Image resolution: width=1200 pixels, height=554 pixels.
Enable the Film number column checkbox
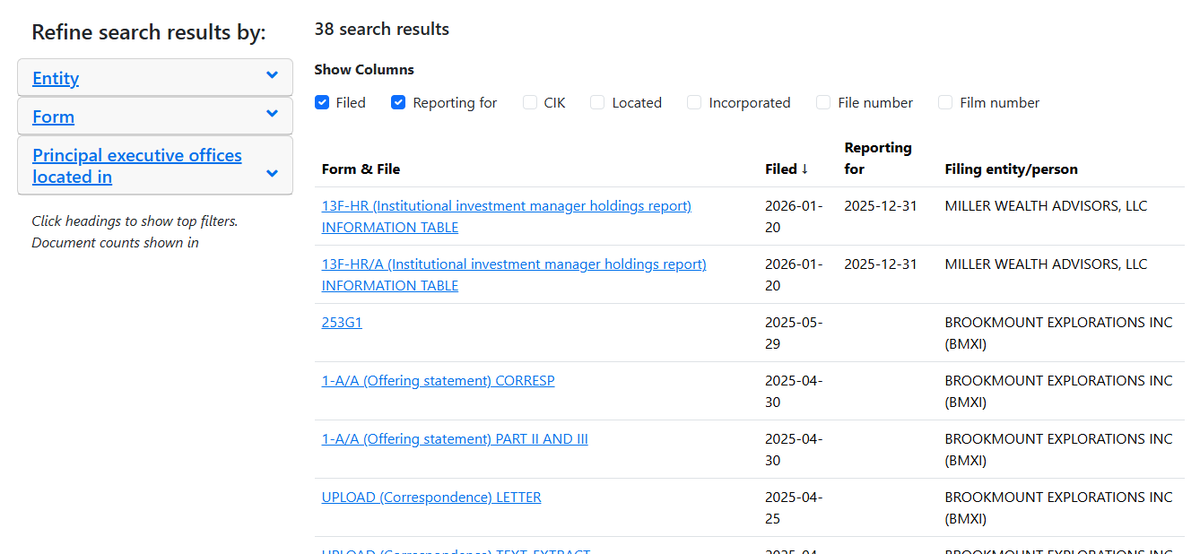click(x=945, y=102)
